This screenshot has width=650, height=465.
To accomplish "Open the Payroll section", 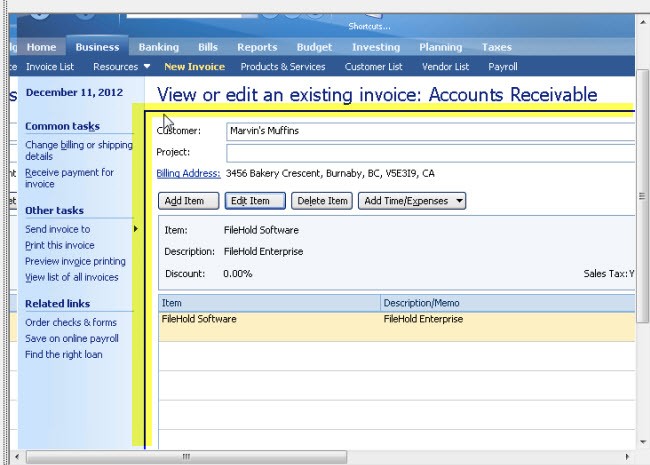I will click(x=502, y=67).
